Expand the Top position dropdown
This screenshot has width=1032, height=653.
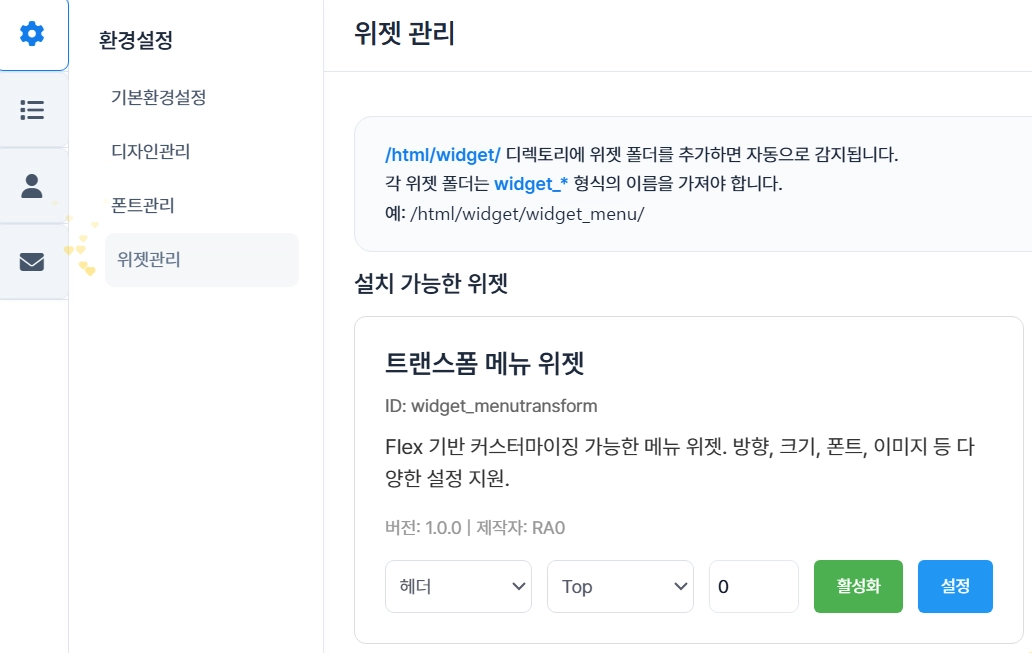click(620, 586)
